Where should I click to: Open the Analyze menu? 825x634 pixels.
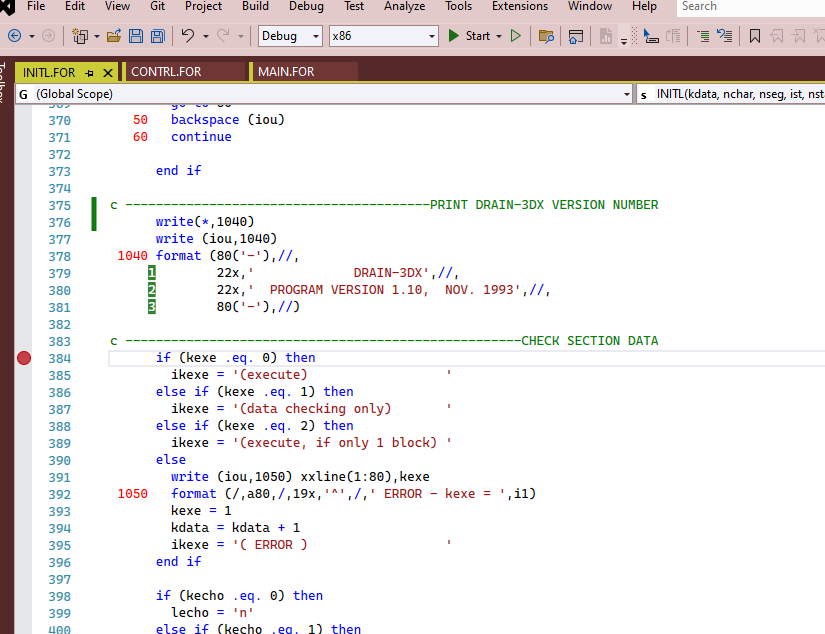pos(404,6)
